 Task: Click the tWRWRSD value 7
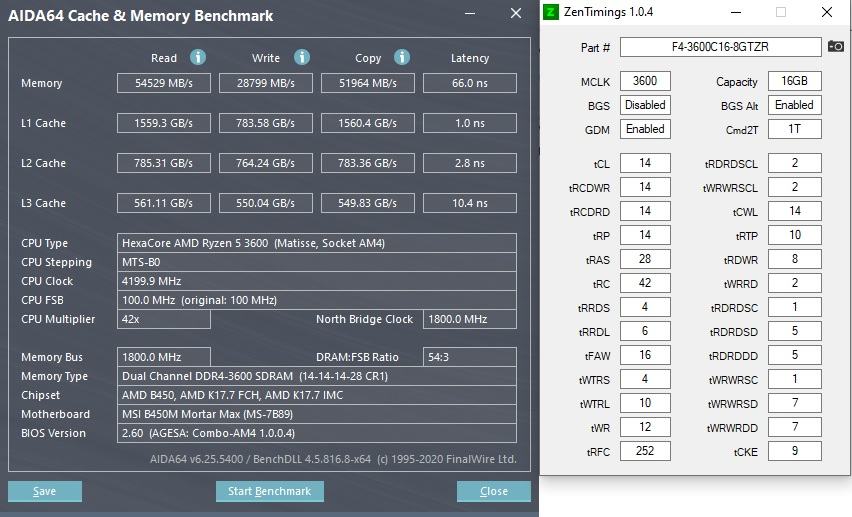[x=794, y=403]
